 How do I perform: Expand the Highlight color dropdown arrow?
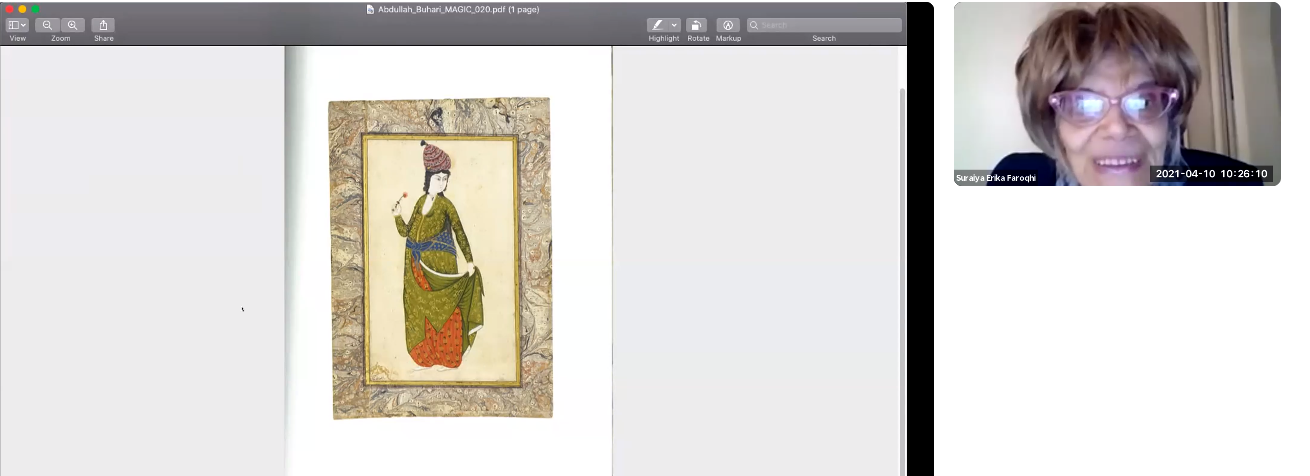point(675,25)
